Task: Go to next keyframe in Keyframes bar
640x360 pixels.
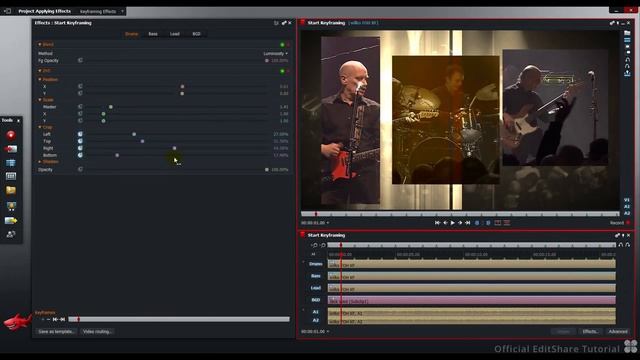Action: [x=62, y=319]
